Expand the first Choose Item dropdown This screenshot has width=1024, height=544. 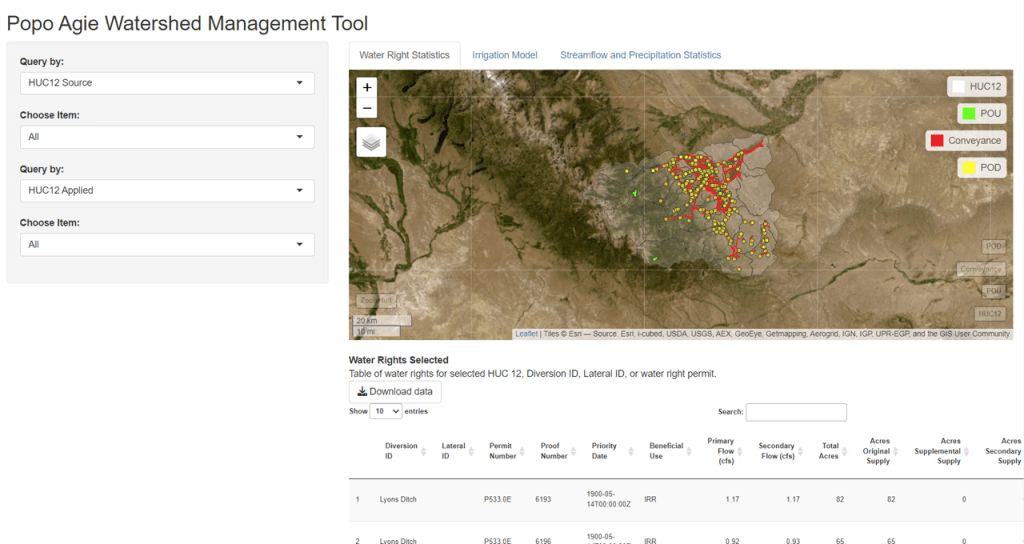(x=167, y=137)
